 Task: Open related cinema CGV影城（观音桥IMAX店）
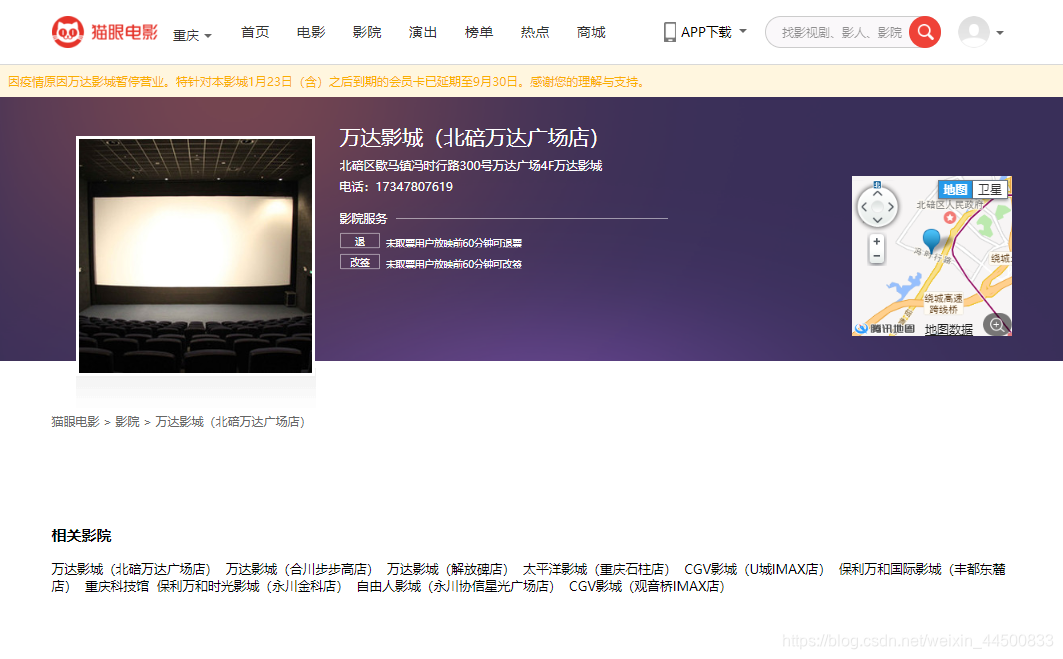(647, 586)
